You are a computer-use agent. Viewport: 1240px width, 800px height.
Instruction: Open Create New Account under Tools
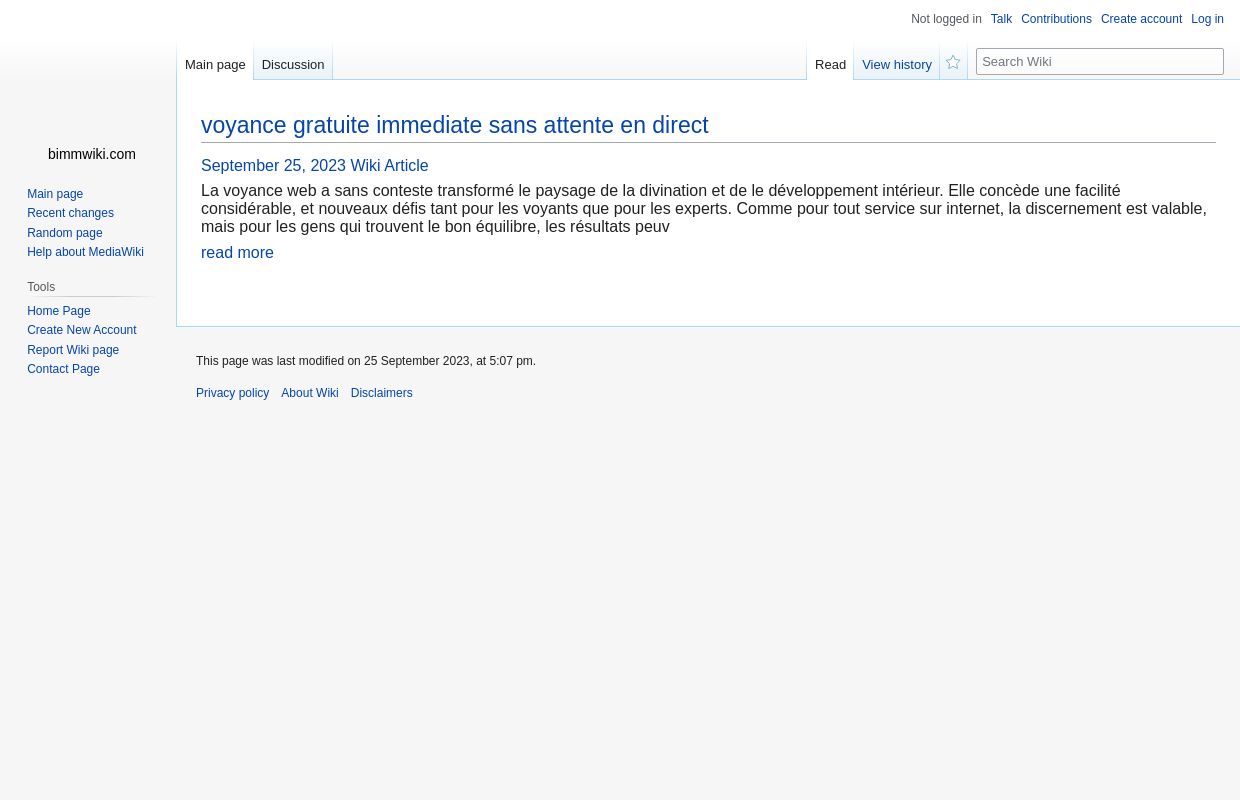coord(82,330)
